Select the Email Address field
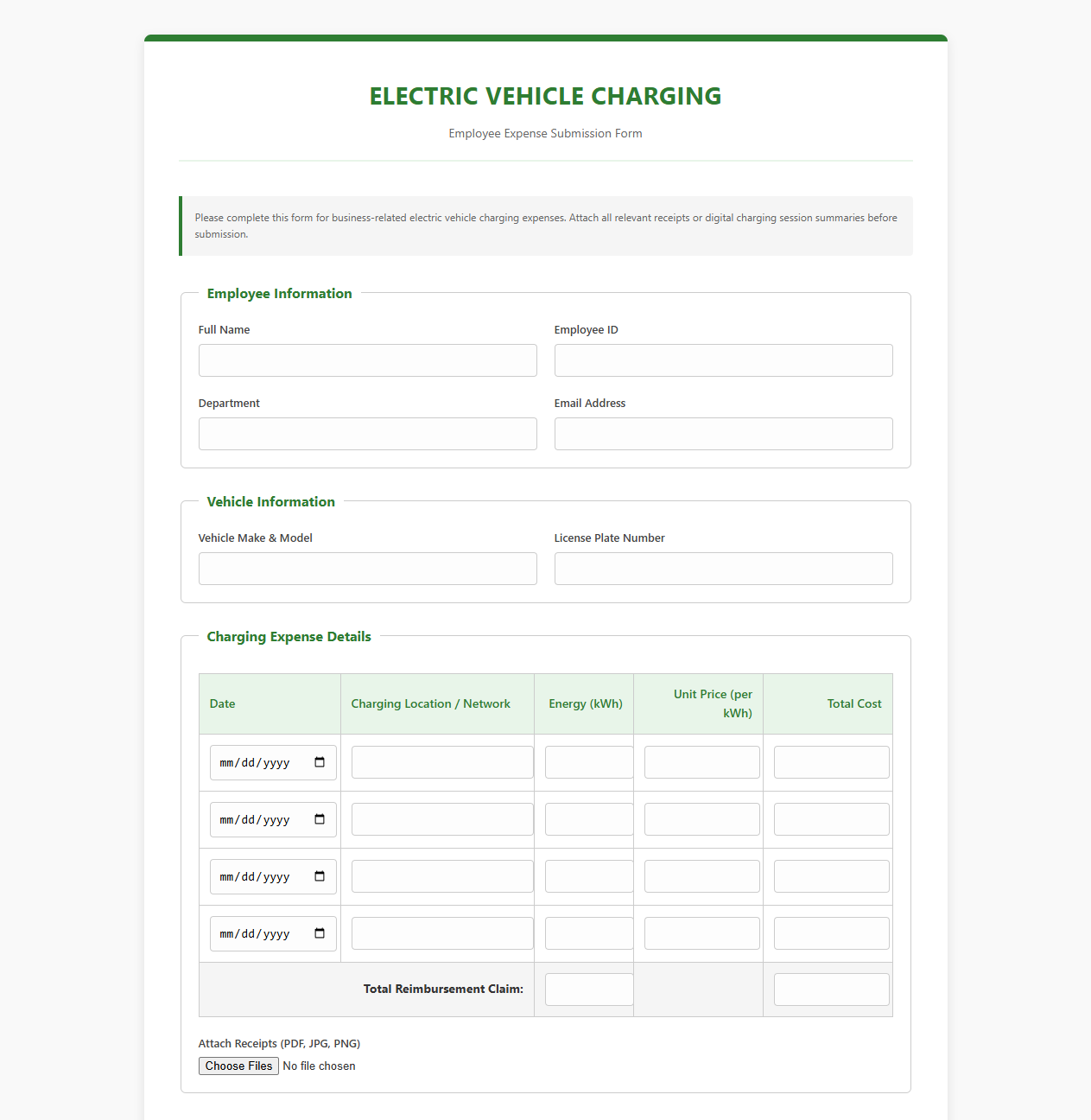 point(724,434)
